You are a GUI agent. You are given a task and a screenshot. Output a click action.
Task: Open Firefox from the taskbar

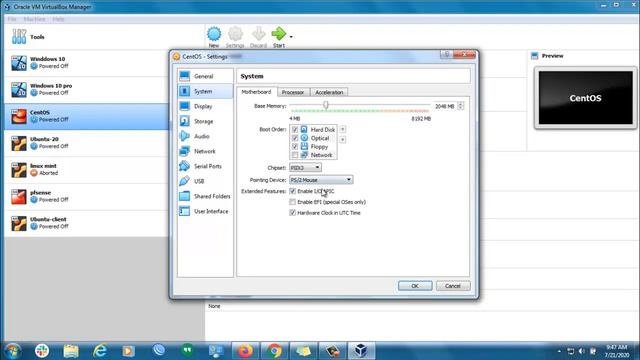click(x=245, y=351)
